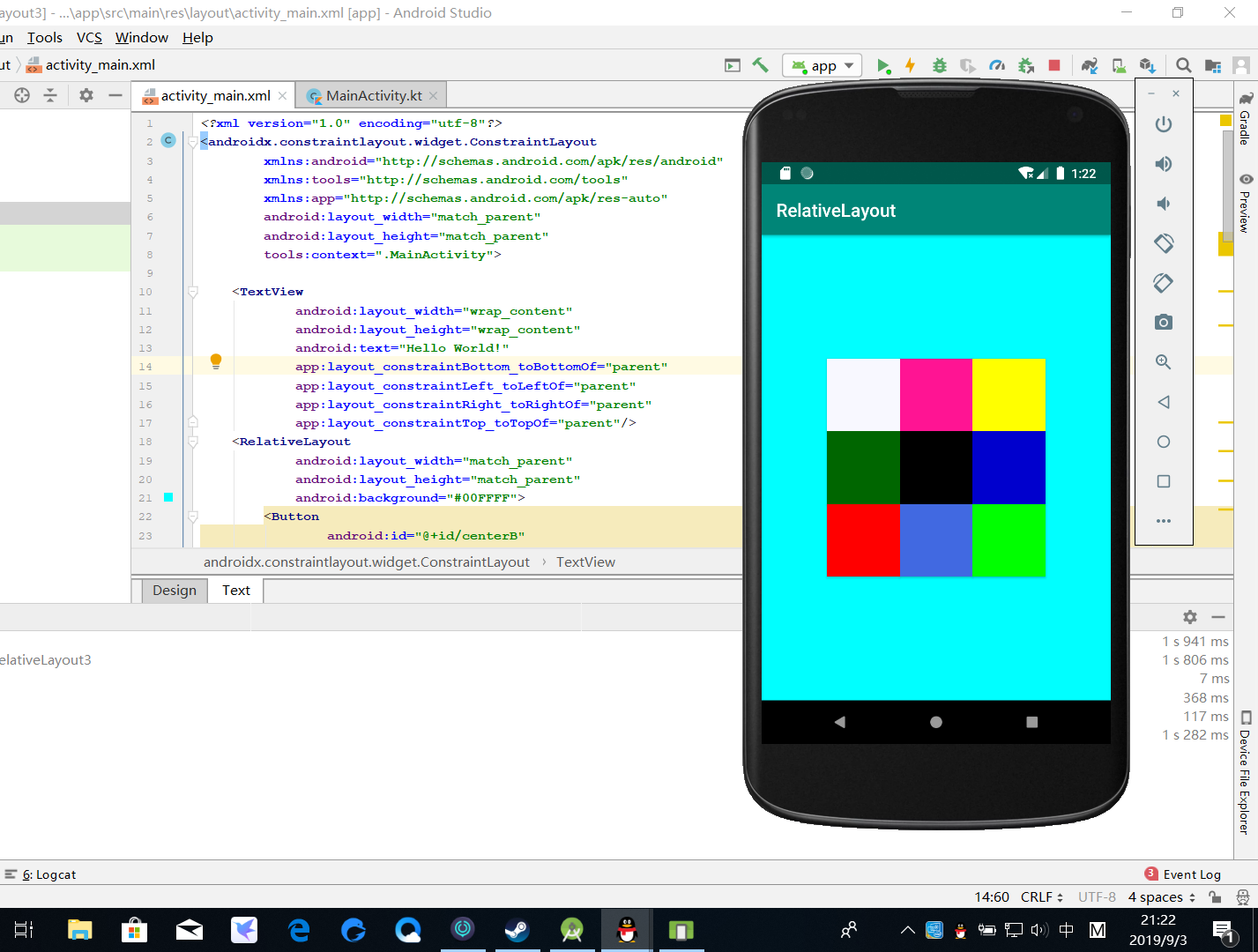
Task: Click the cyan color swatch in the gutter
Action: (x=168, y=498)
